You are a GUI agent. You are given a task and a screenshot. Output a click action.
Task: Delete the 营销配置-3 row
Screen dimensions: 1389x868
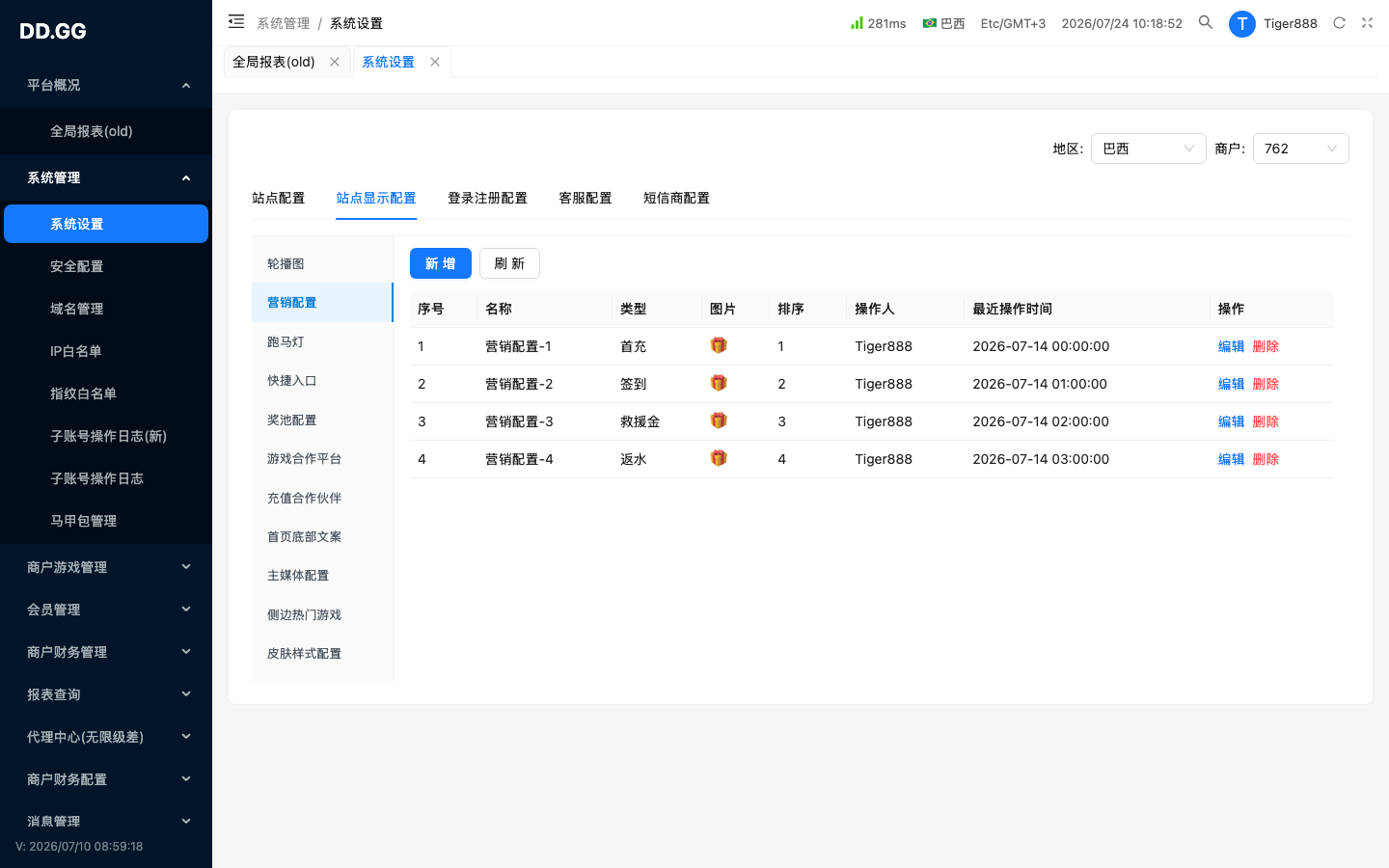(1266, 421)
